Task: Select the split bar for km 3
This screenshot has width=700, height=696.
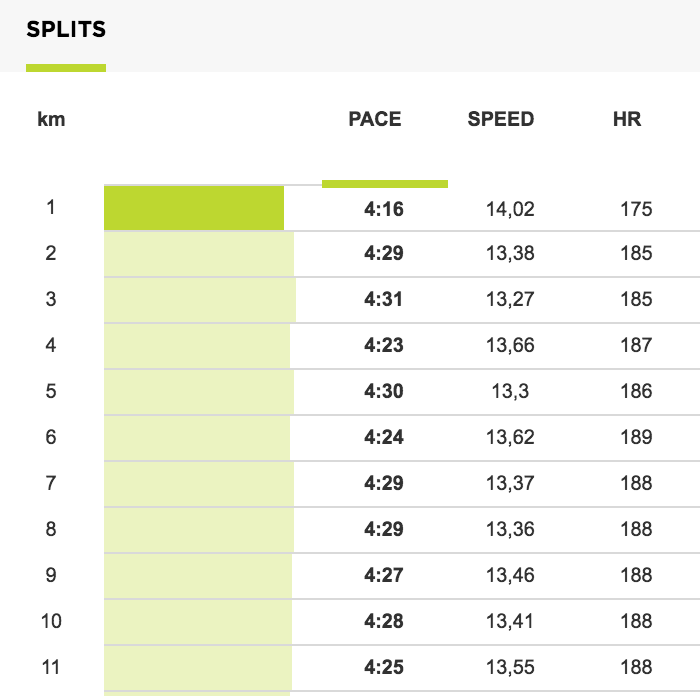Action: pos(200,300)
